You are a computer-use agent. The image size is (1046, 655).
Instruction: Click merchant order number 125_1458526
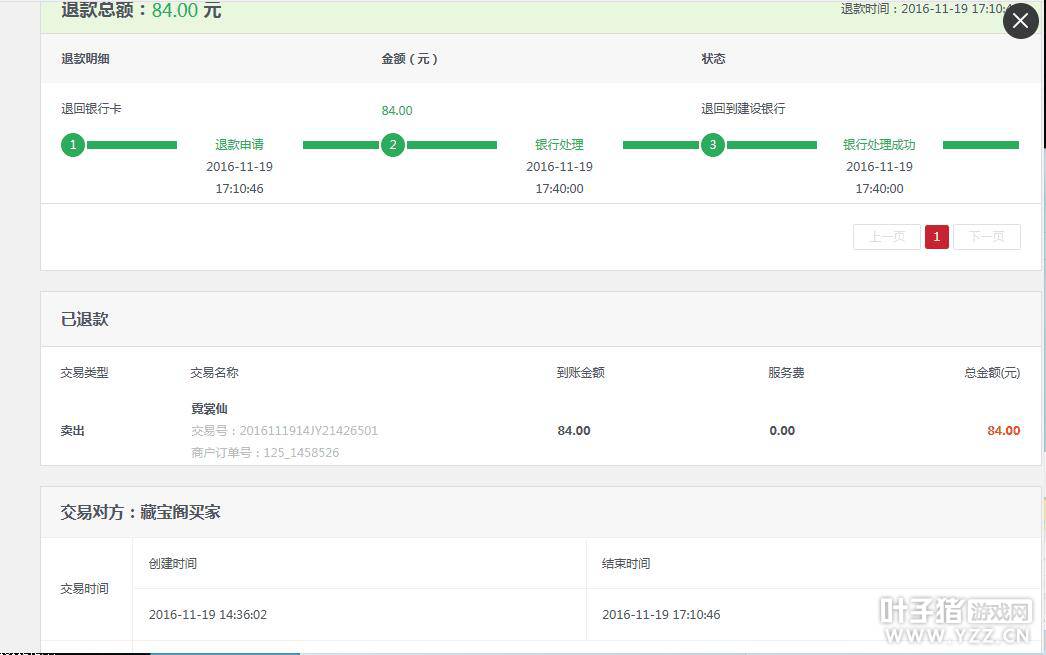265,453
